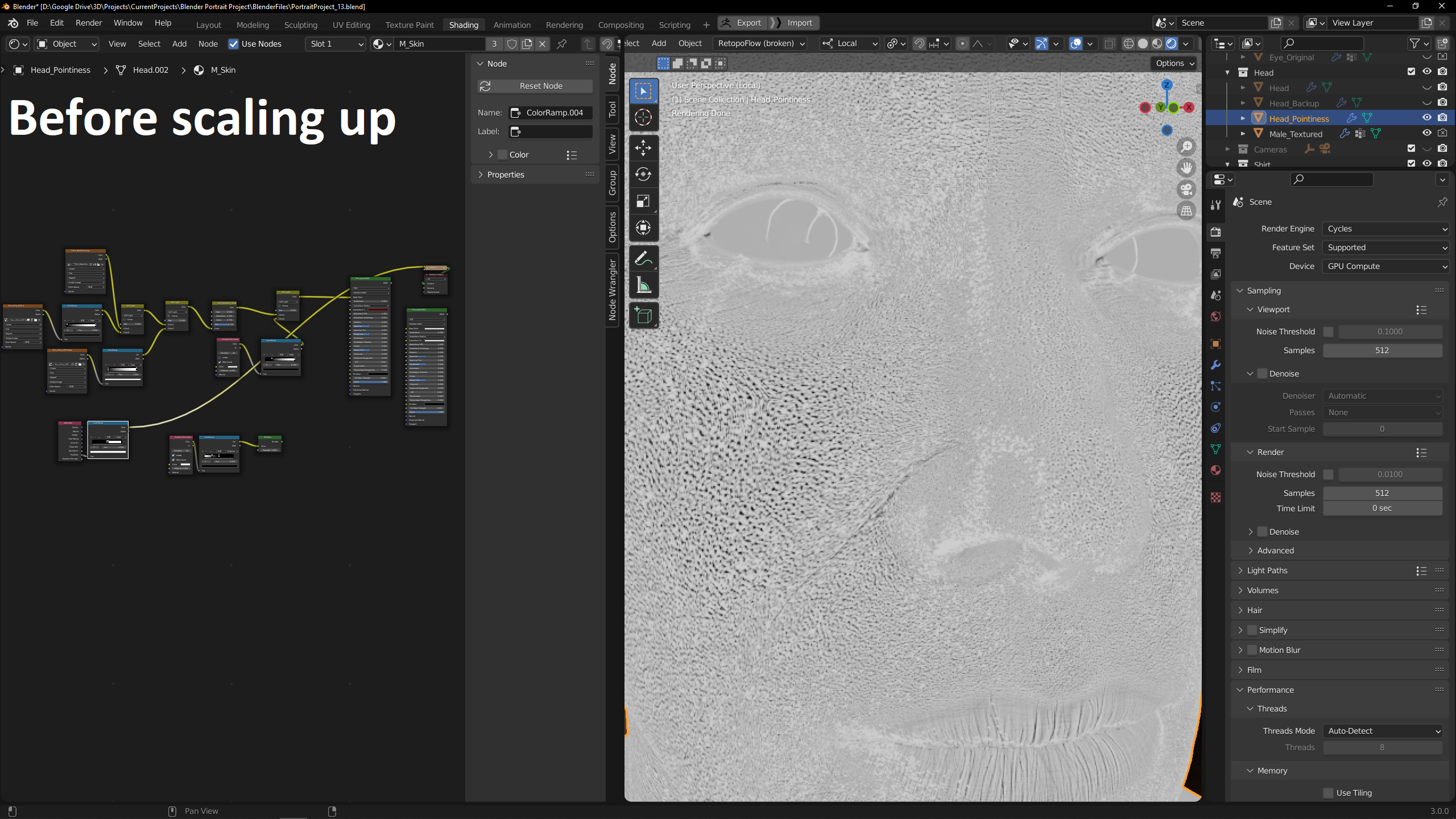Image resolution: width=1456 pixels, height=819 pixels.
Task: Open the Material properties tab icon
Action: (x=1216, y=470)
